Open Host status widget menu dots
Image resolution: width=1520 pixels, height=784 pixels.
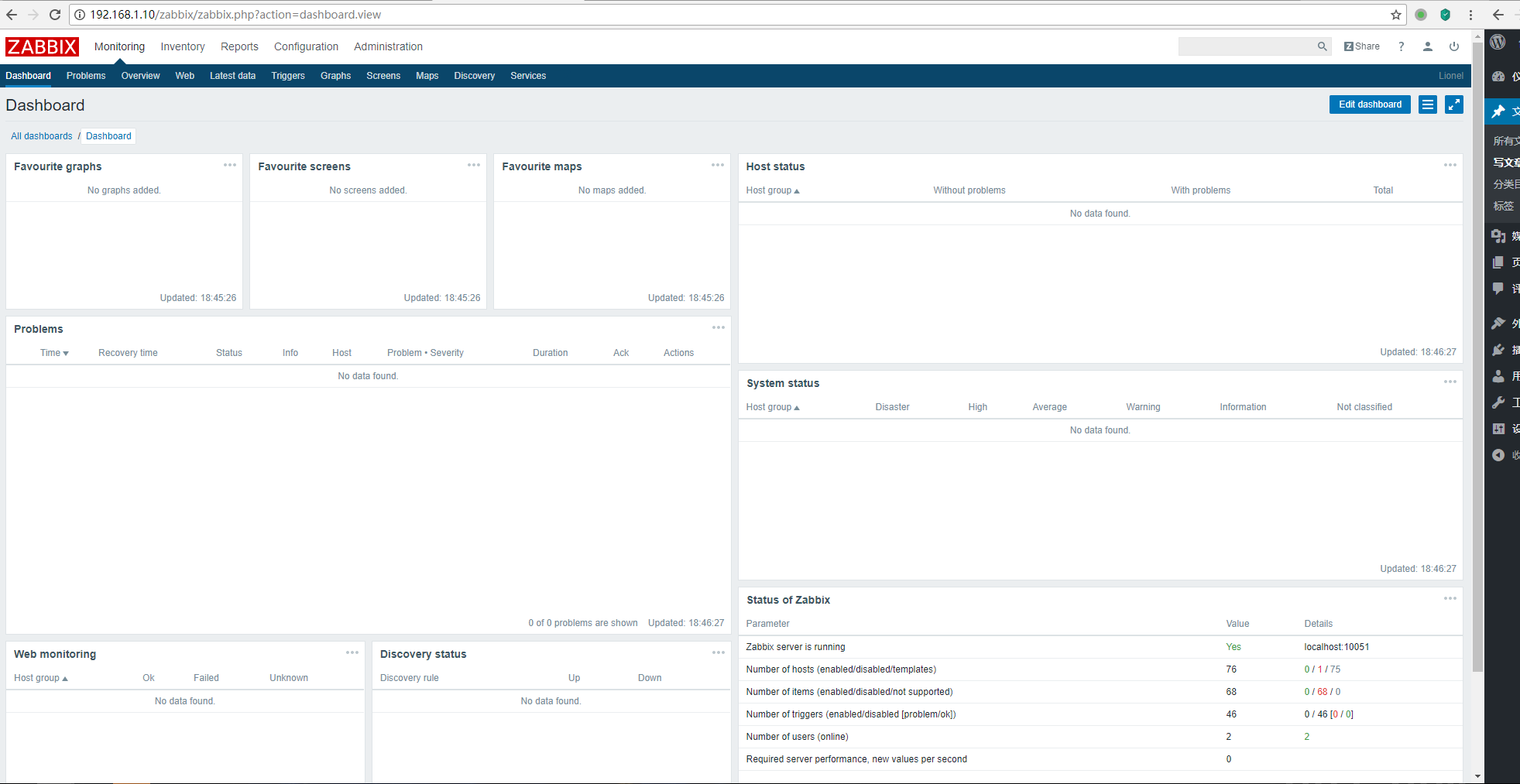[1450, 165]
